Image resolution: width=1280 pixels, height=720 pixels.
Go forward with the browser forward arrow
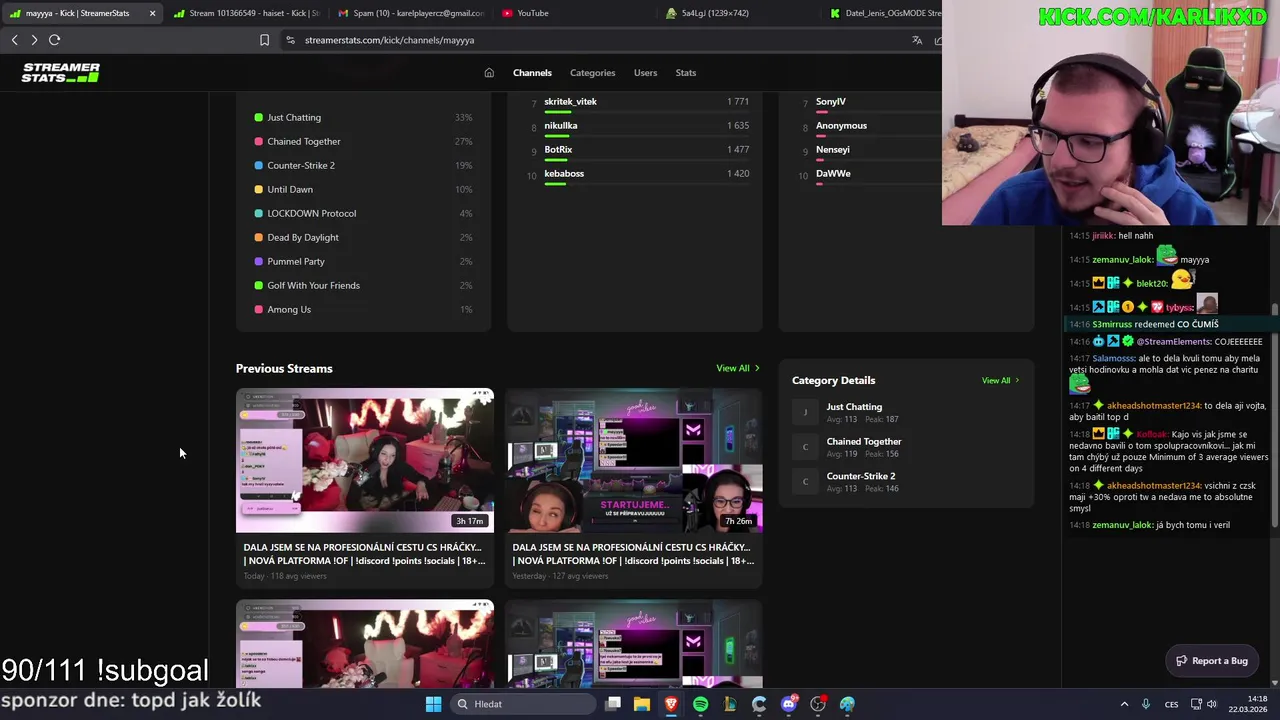pyautogui.click(x=34, y=40)
